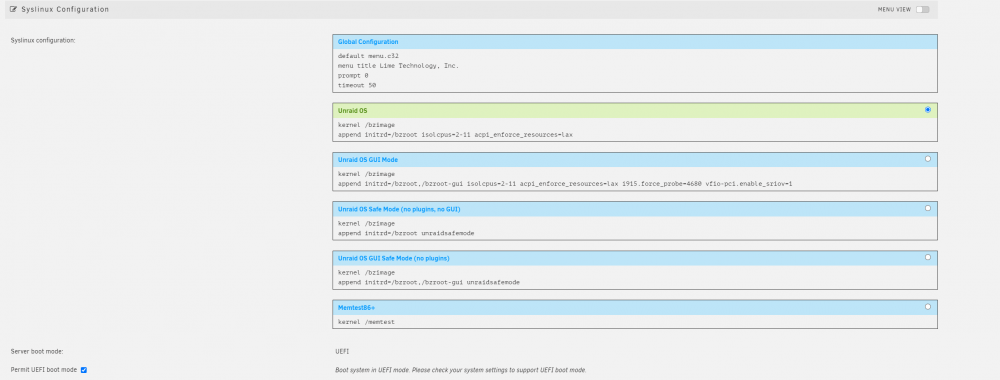Click Unraid OS GUI Safe Mode (no plugins) header

(393, 258)
